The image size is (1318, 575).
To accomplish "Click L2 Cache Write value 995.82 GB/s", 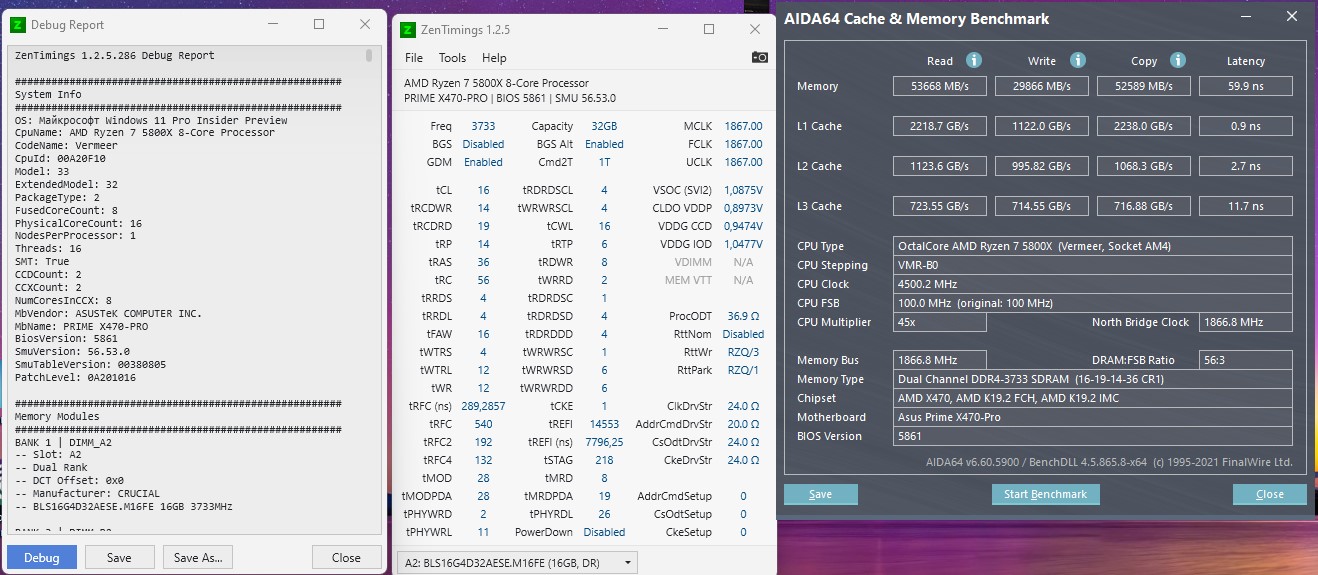I will [1041, 166].
